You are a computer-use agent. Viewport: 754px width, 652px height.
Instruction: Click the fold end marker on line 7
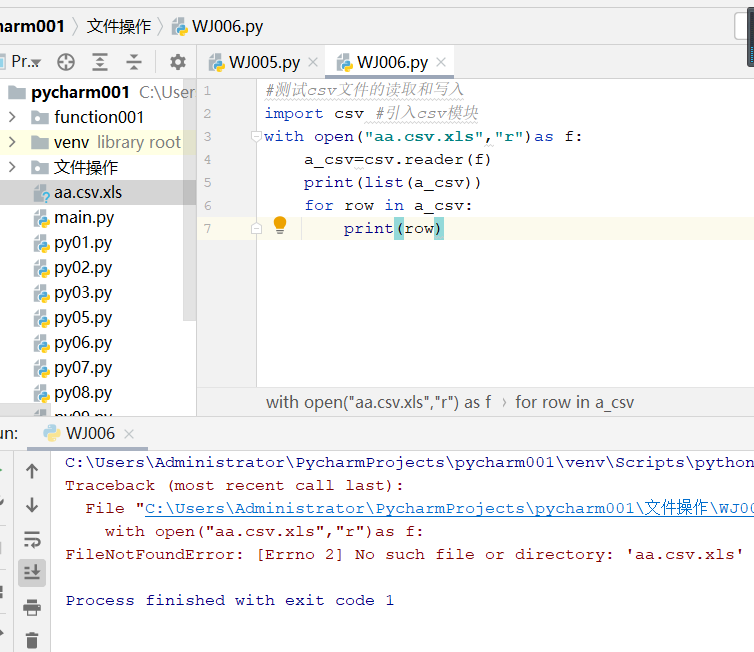click(256, 228)
